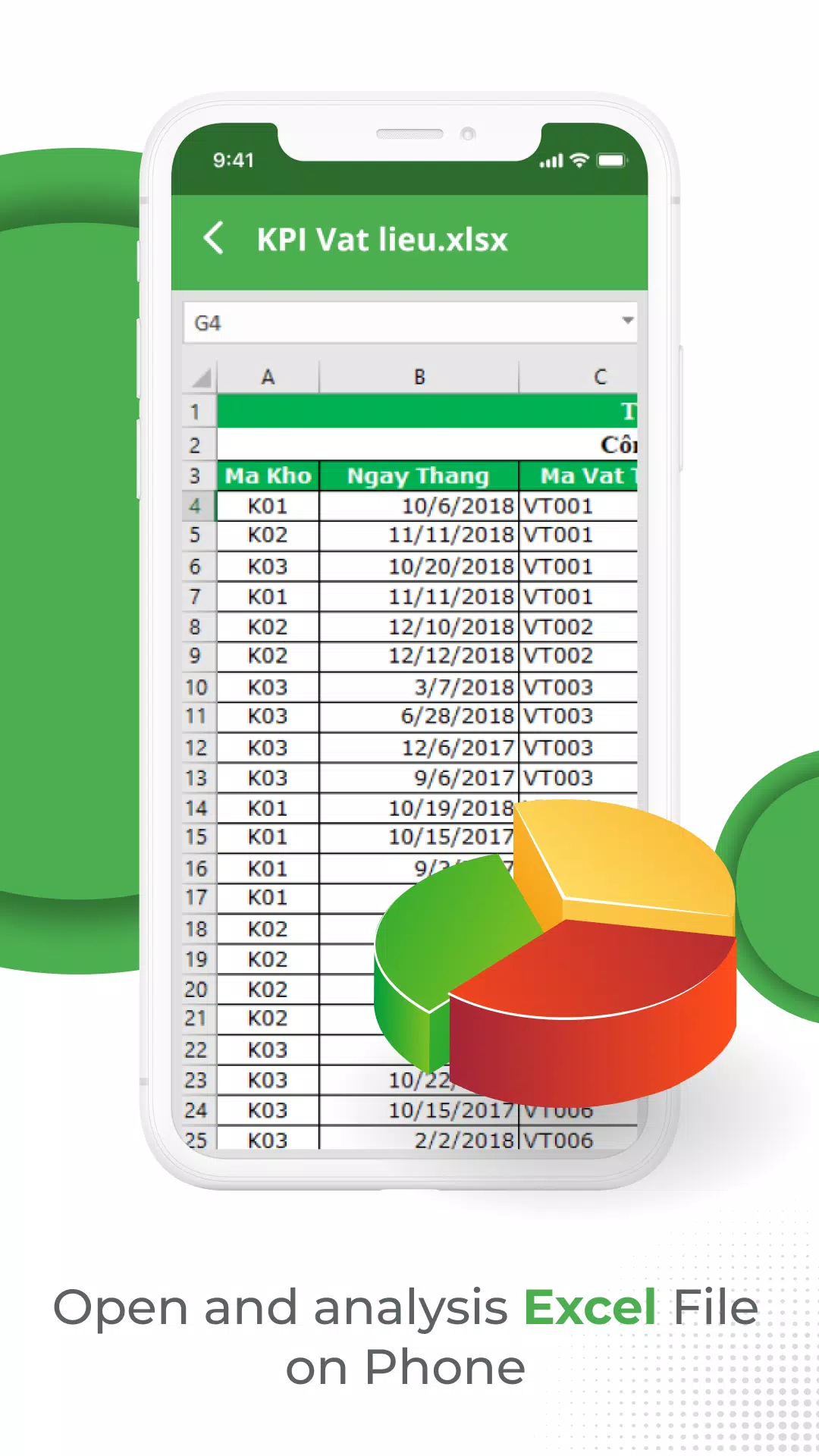Select column A header

click(268, 377)
